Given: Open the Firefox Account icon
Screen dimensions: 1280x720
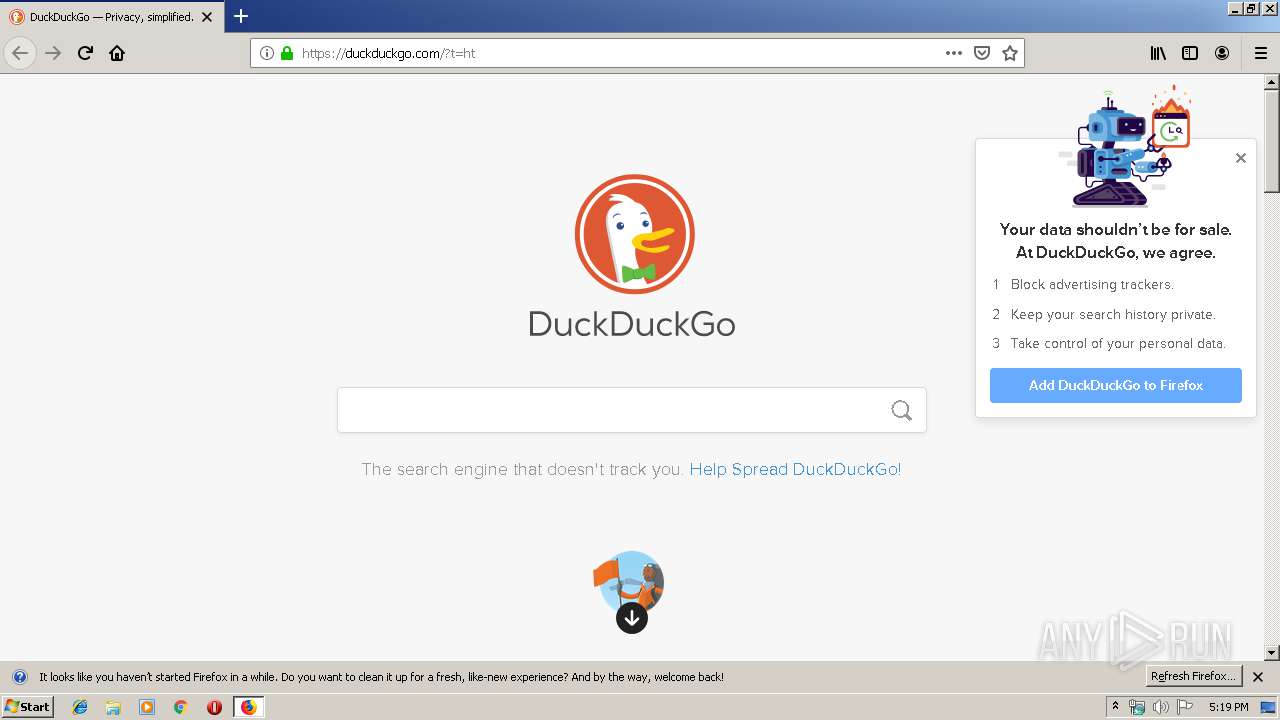Looking at the screenshot, I should pyautogui.click(x=1222, y=53).
